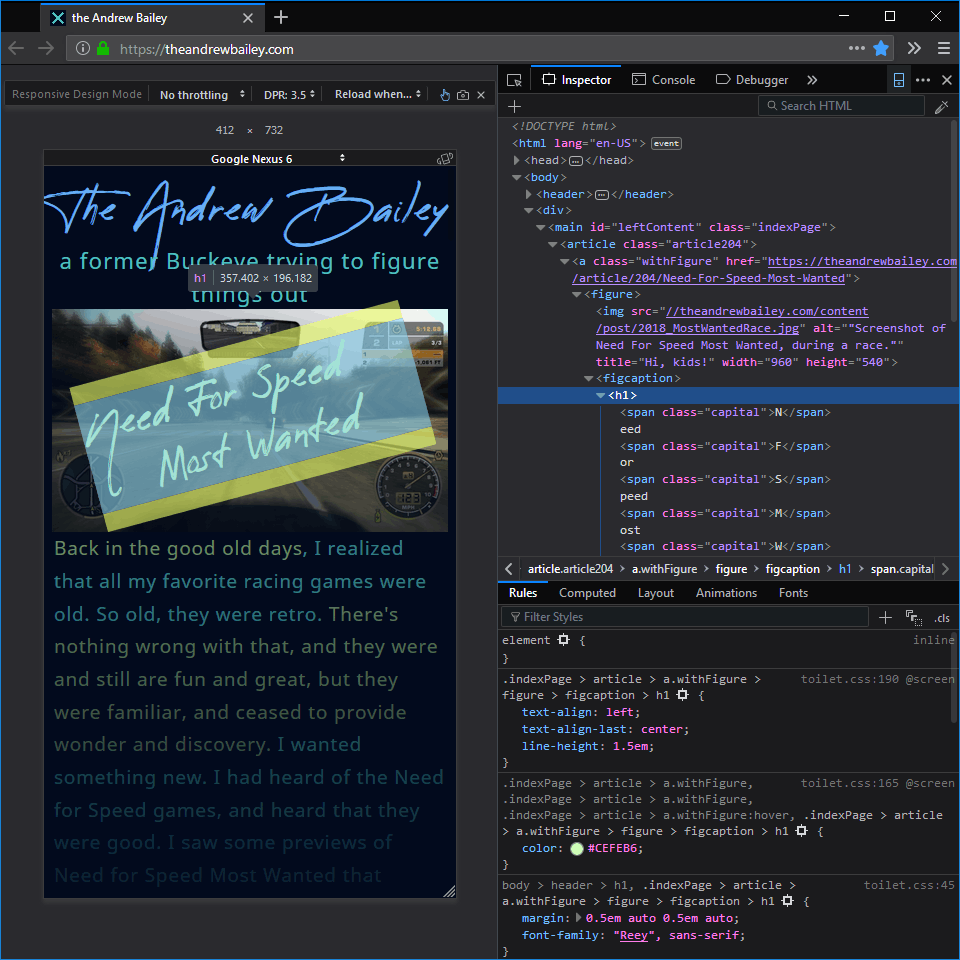Click the toilet.css:45 source link
This screenshot has width=960, height=960.
(x=909, y=885)
